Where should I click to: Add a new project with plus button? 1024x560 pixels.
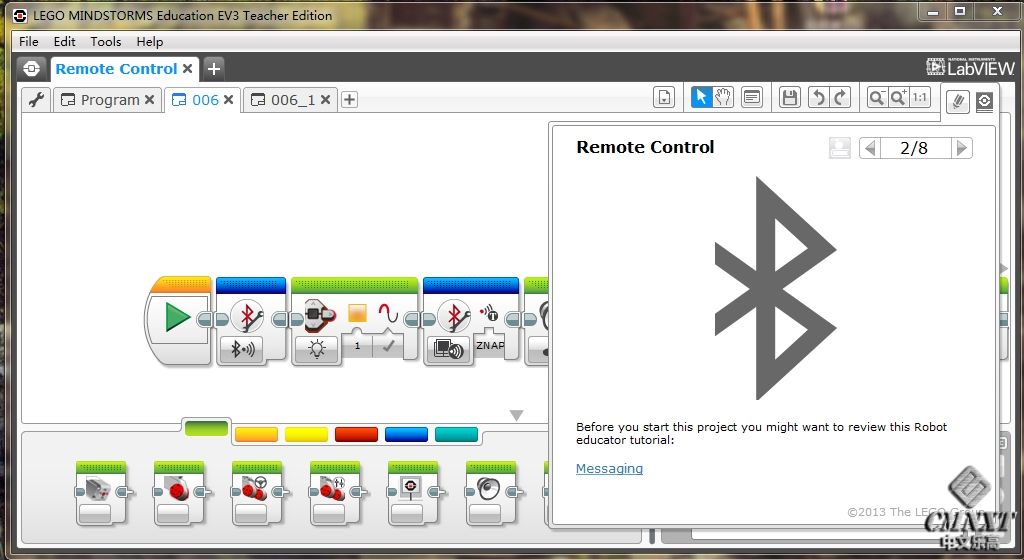click(214, 68)
